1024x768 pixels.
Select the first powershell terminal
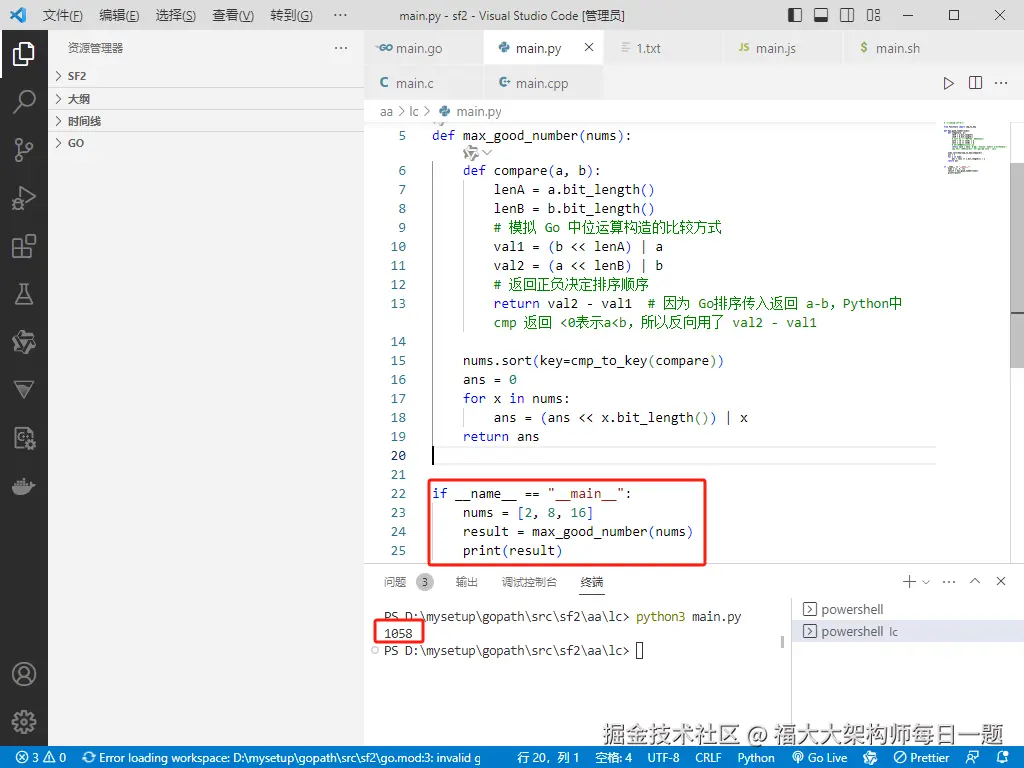[x=908, y=609]
